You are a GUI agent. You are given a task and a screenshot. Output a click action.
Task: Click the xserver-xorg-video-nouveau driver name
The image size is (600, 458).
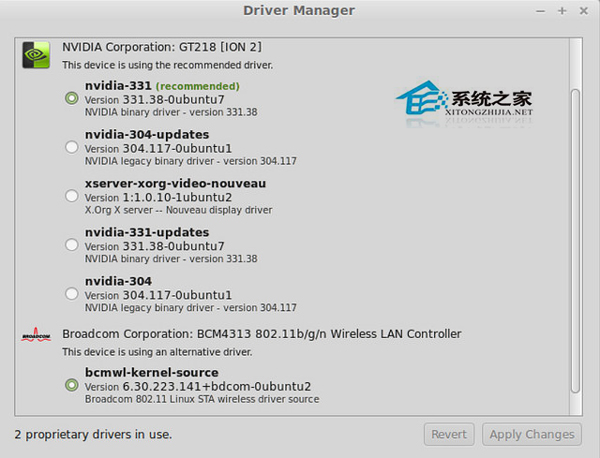[x=175, y=184]
